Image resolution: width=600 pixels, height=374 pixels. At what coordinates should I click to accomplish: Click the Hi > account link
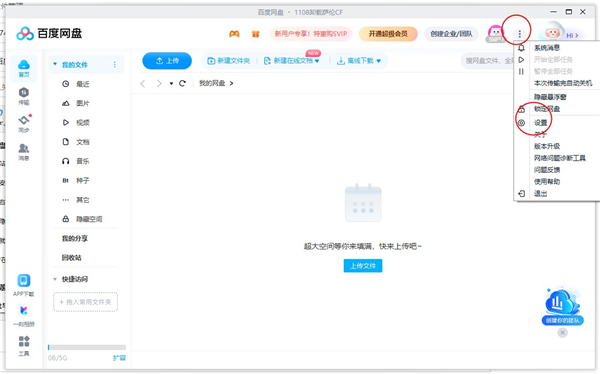click(x=572, y=36)
